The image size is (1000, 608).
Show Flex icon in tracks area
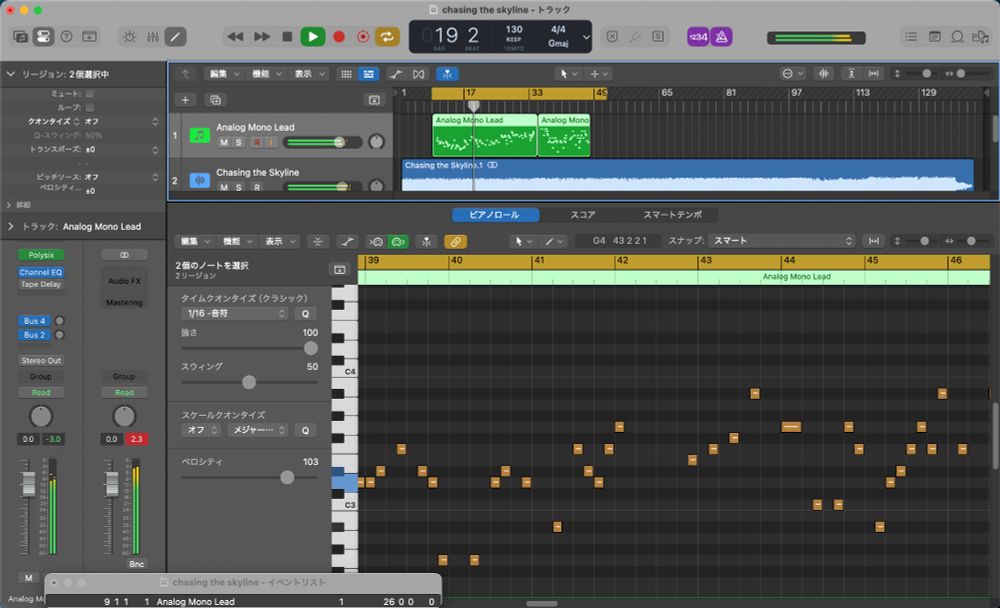(x=418, y=74)
